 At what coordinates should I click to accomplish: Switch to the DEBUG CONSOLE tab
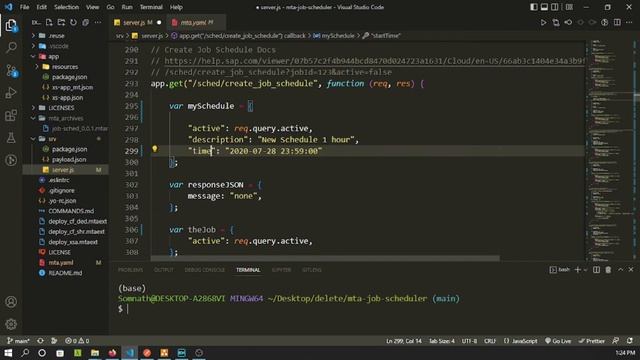[x=204, y=270]
